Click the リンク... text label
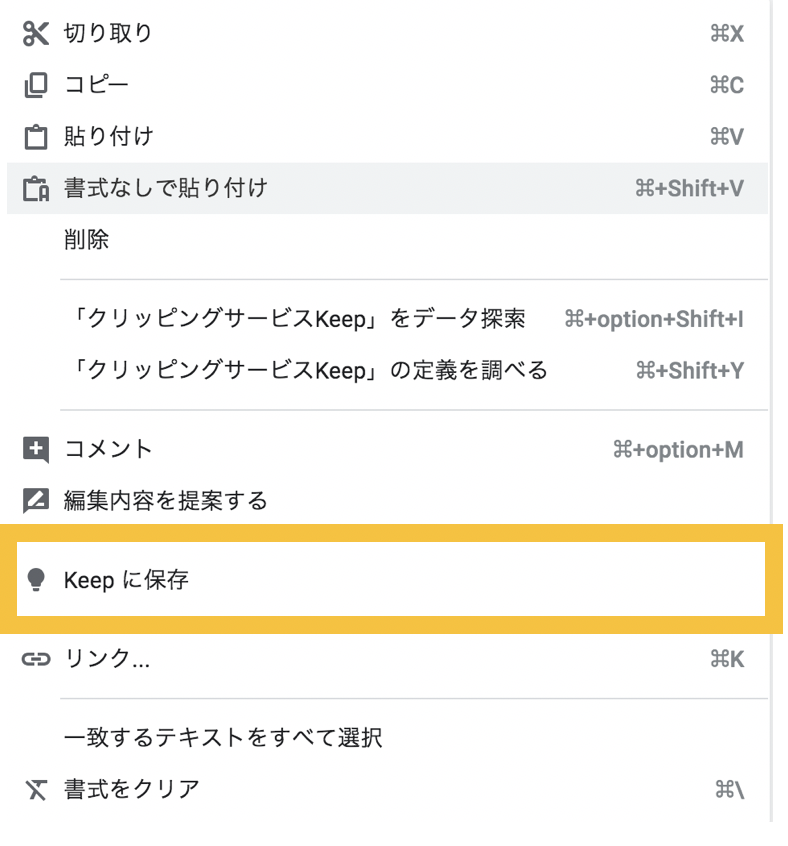 pyautogui.click(x=107, y=659)
